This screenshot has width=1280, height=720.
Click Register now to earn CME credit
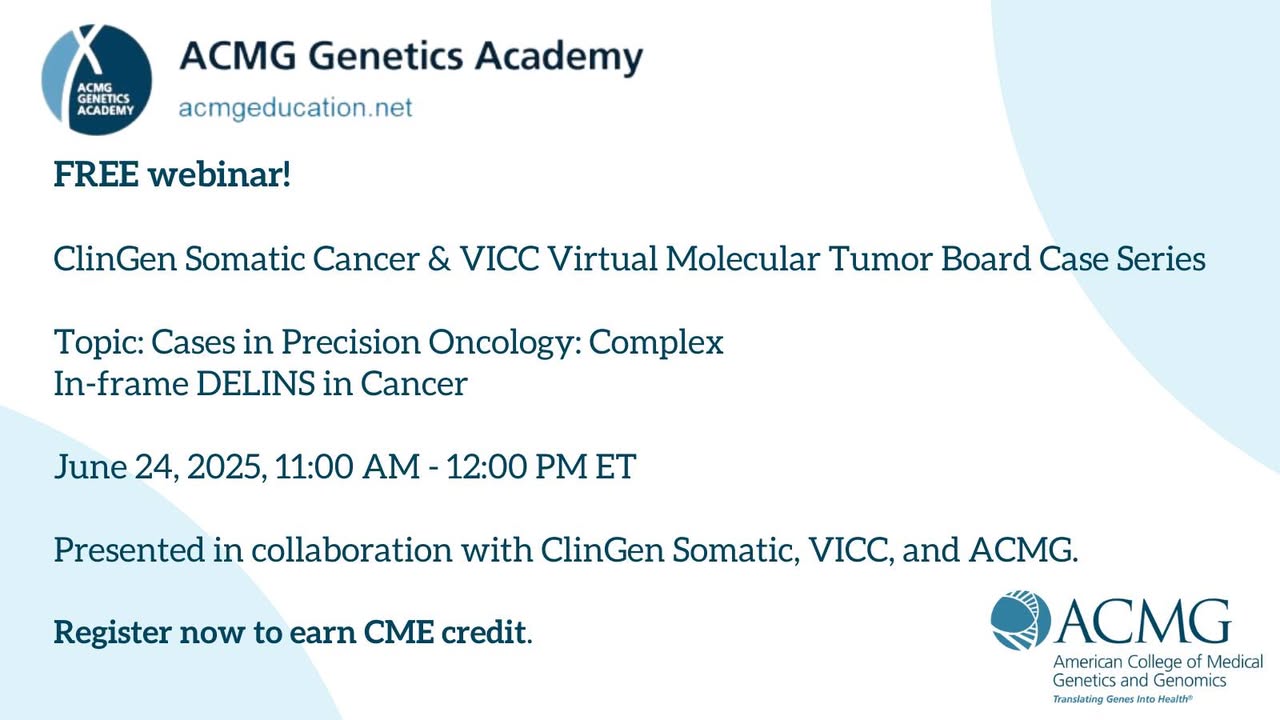(292, 633)
